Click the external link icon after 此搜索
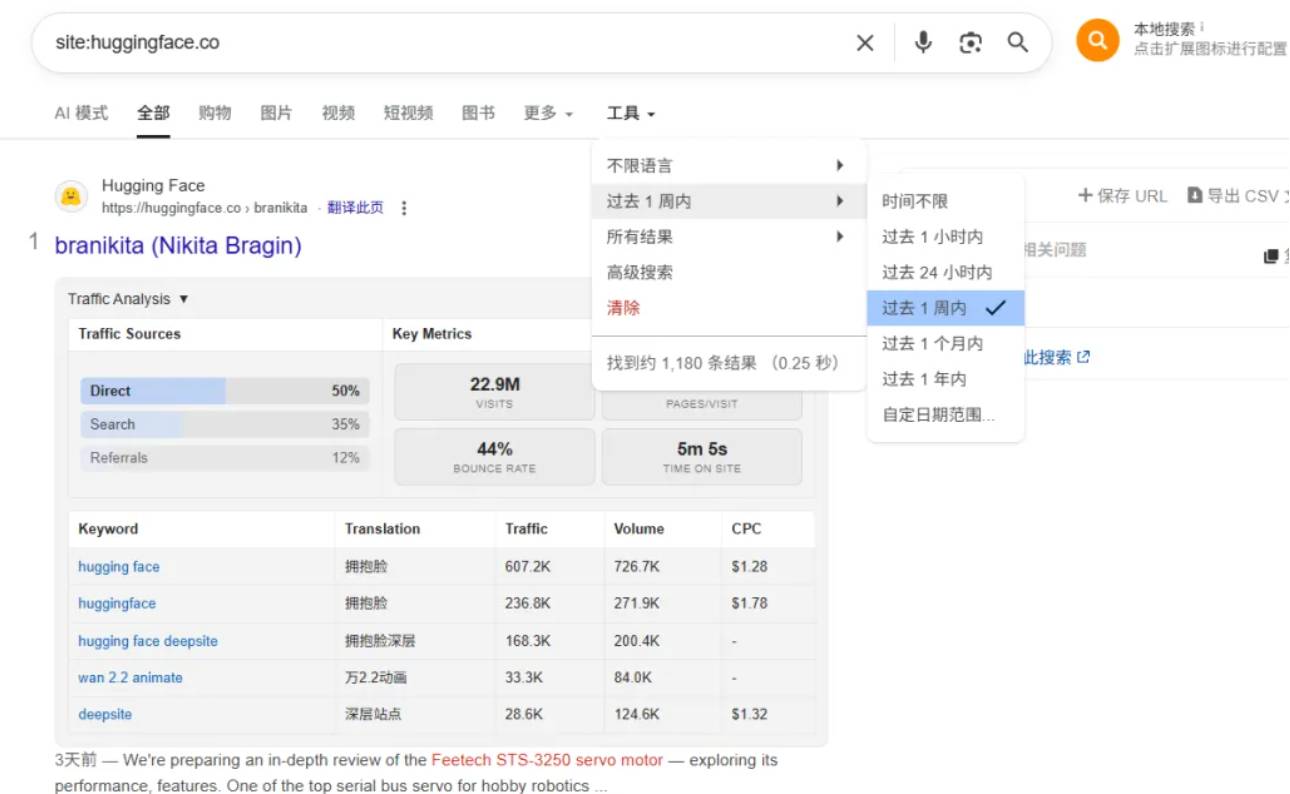The height and width of the screenshot is (794, 1290). click(1083, 357)
